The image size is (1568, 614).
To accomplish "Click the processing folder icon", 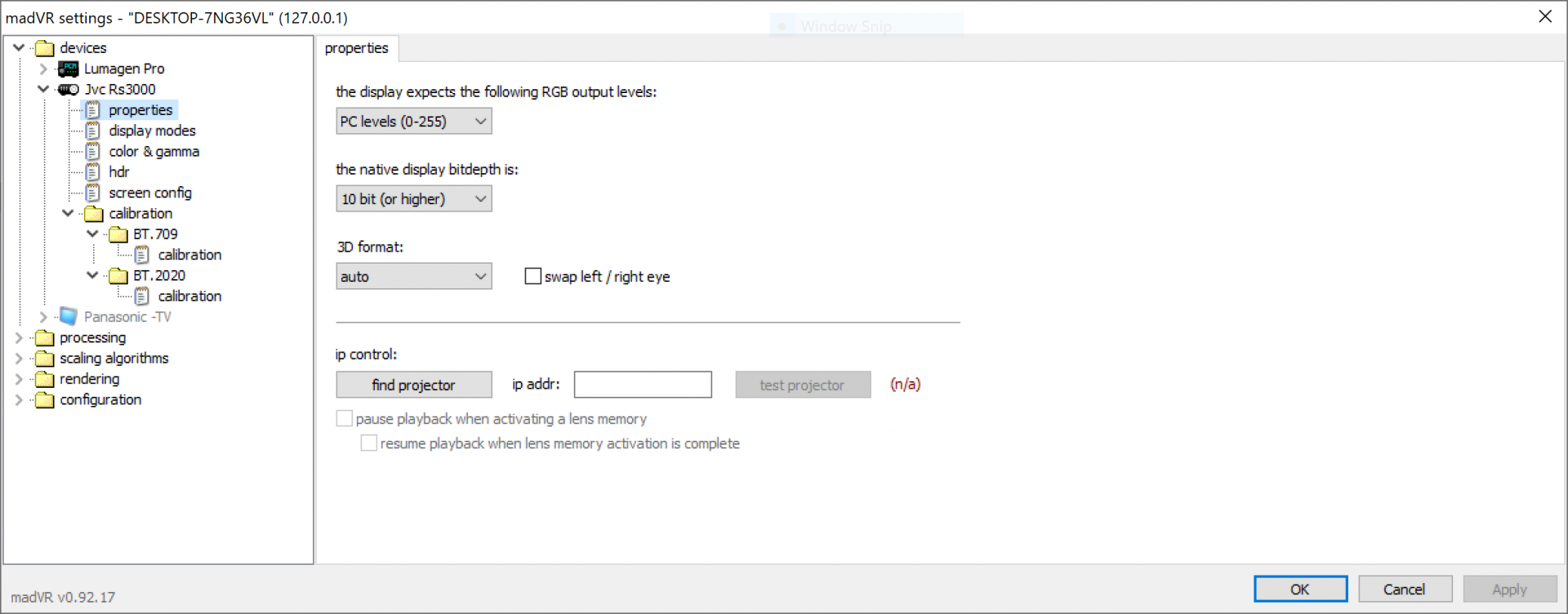I will 45,338.
